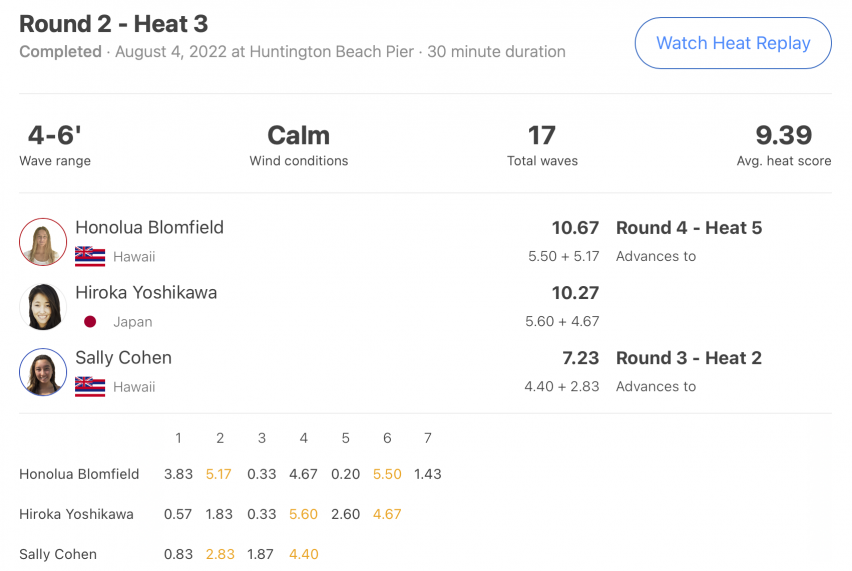The height and width of the screenshot is (571, 852).
Task: Select Honolua Blomfield's name in the results list
Action: (x=149, y=227)
